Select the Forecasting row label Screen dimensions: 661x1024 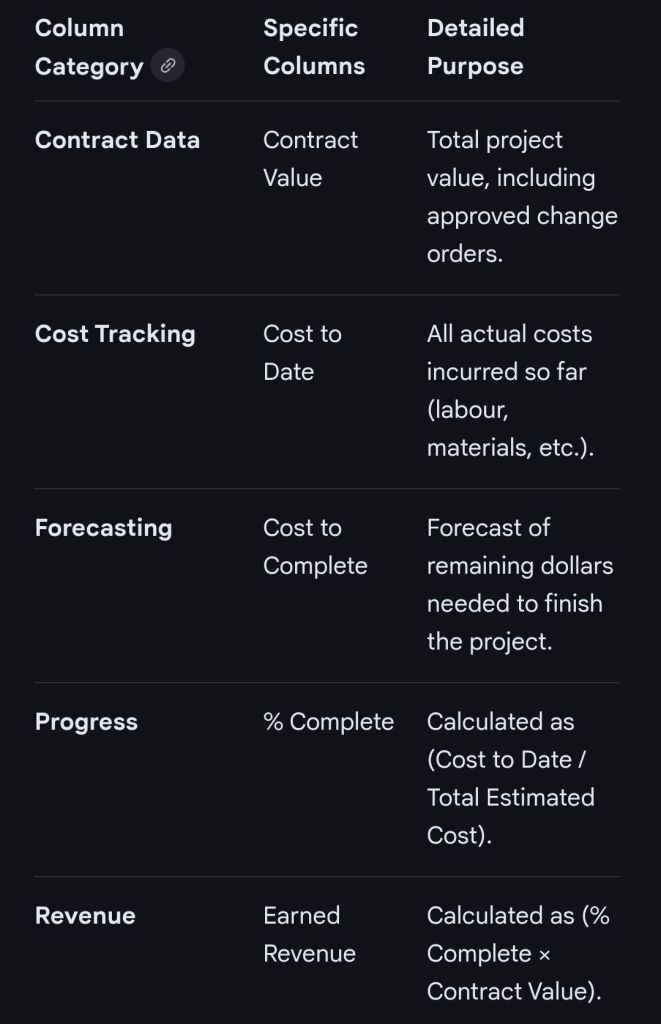(x=103, y=528)
